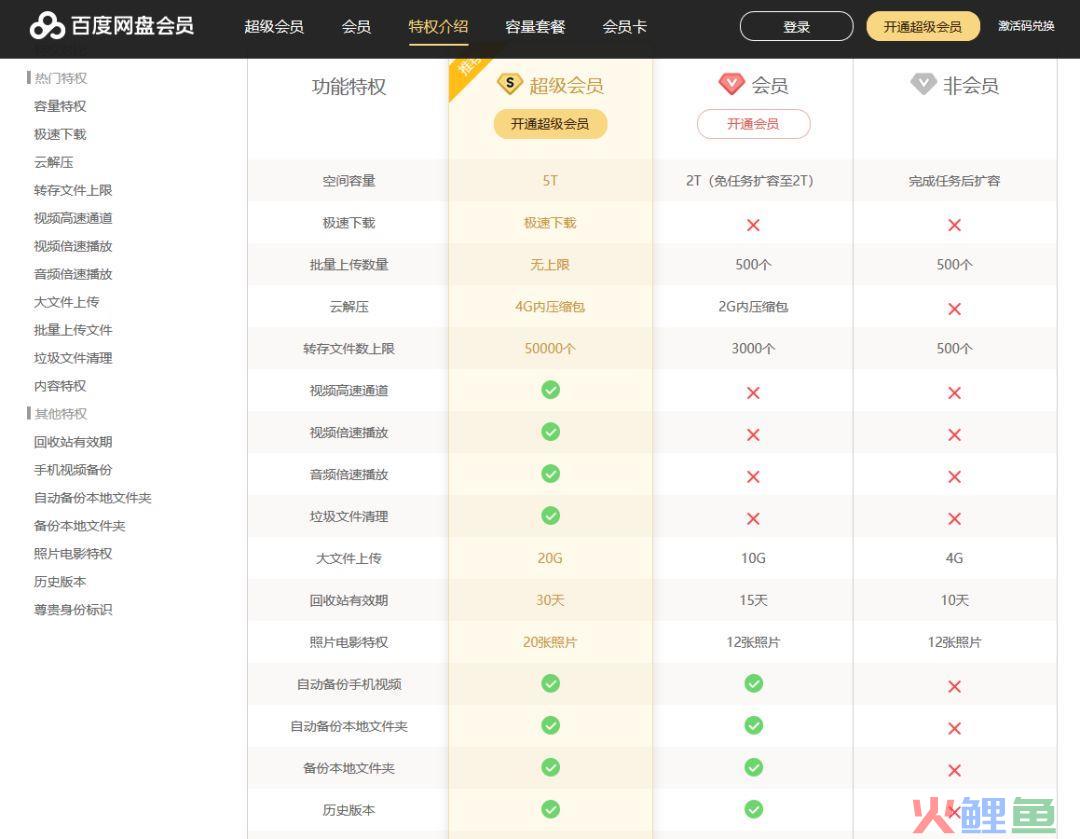This screenshot has width=1080, height=839.
Task: Click the 激活码兑换 link
Action: 1026,26
